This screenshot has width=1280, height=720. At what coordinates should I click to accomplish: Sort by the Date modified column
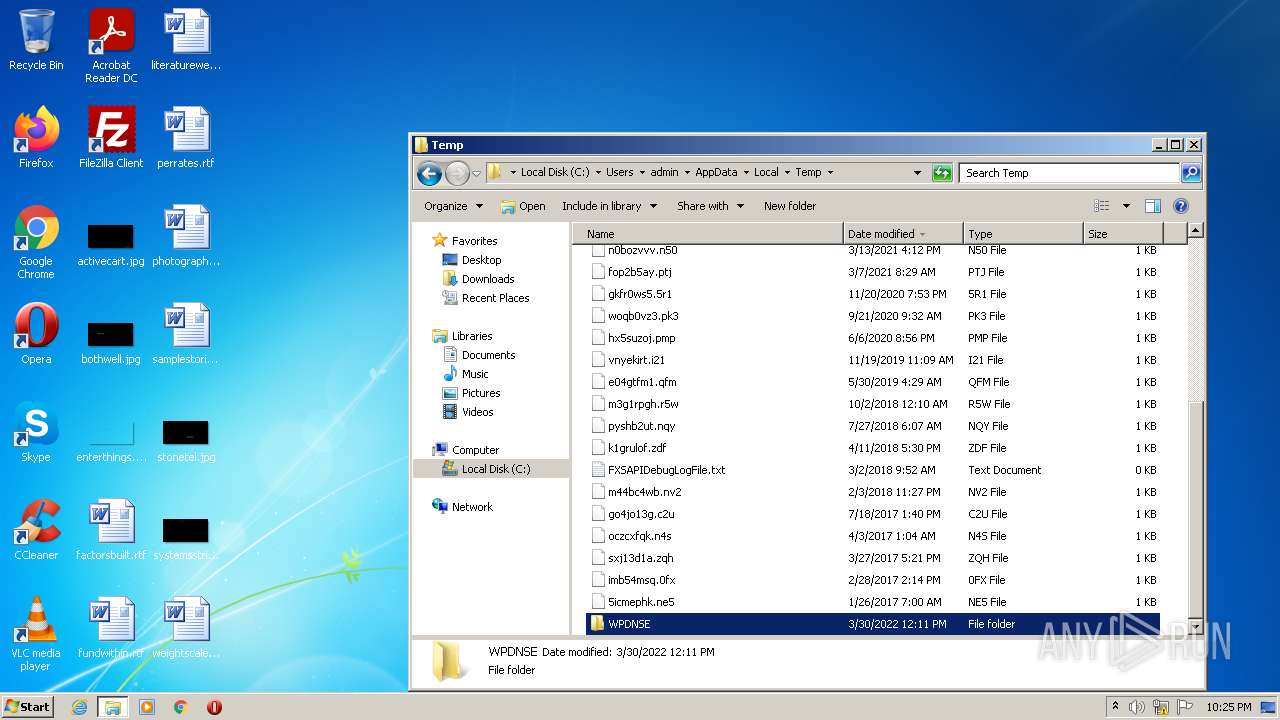click(903, 234)
